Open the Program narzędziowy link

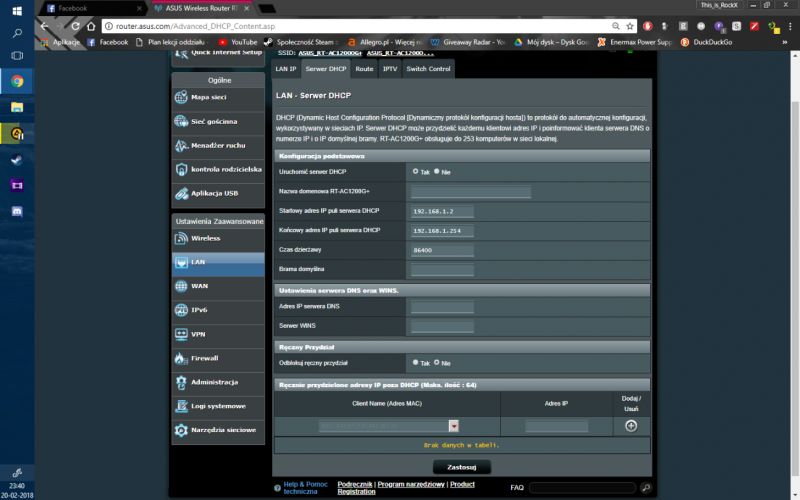click(x=411, y=484)
